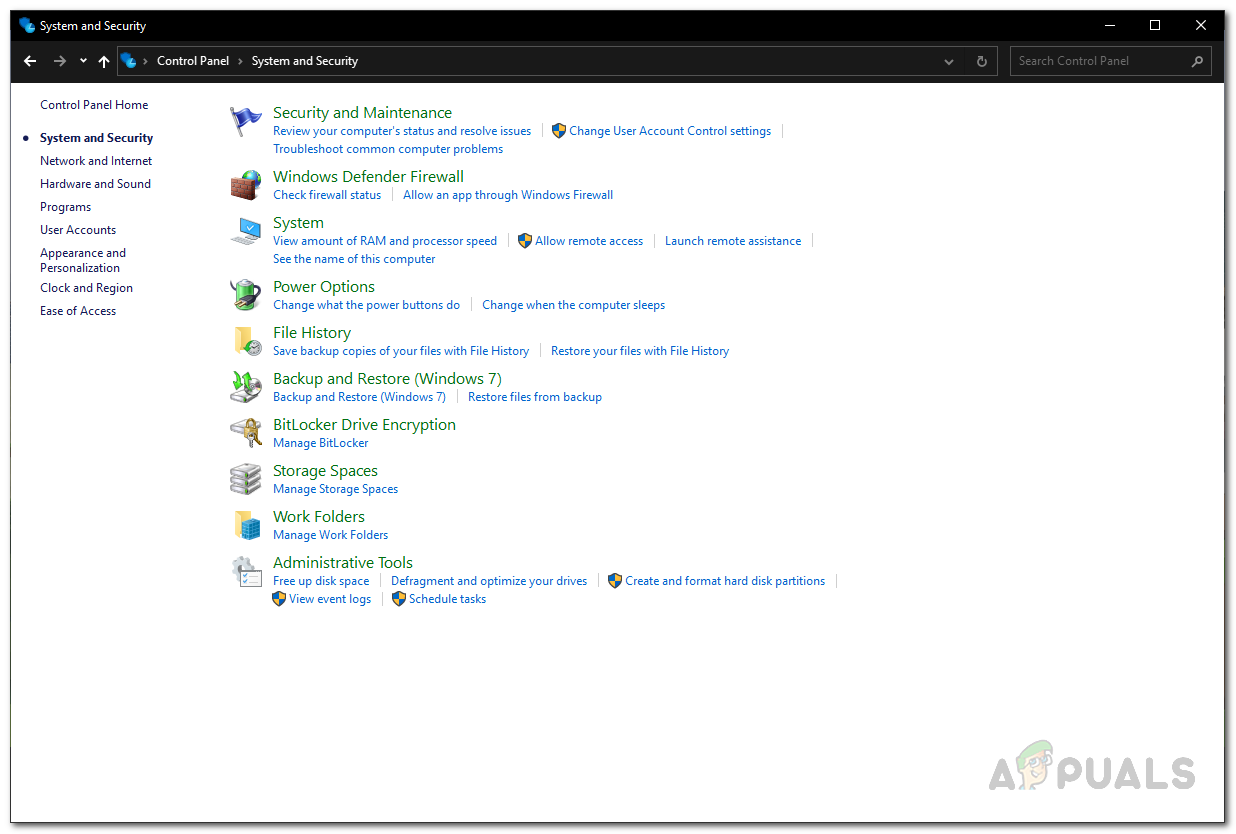Click the Control Panel icon in address bar
Viewport: 1236px width, 834px height.
coord(129,61)
